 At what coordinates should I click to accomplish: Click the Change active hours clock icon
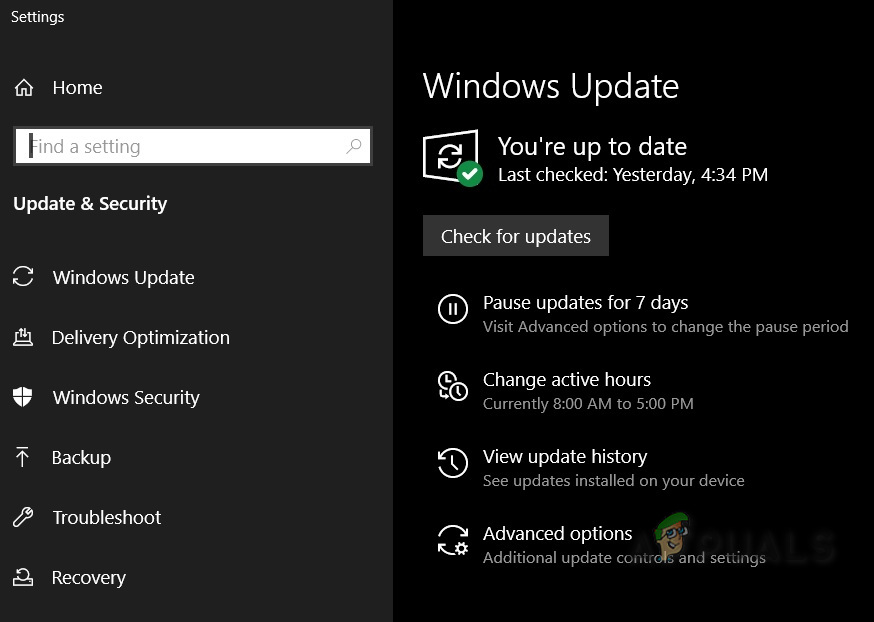pos(453,386)
